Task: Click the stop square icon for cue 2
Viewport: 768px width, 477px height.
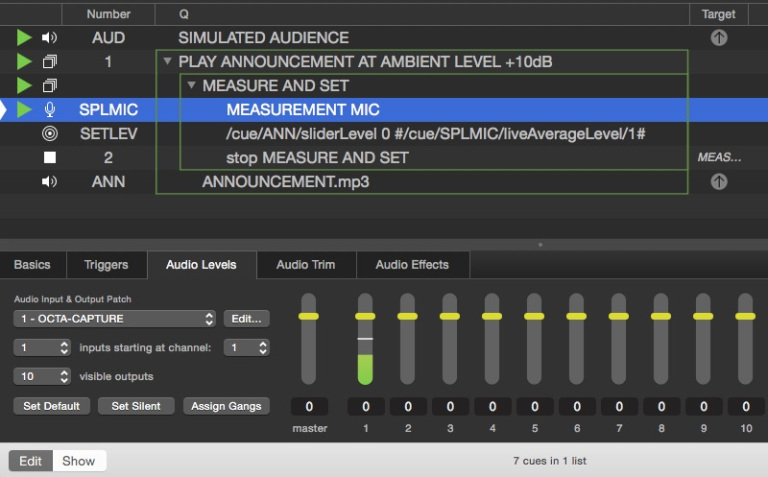Action: tap(50, 158)
